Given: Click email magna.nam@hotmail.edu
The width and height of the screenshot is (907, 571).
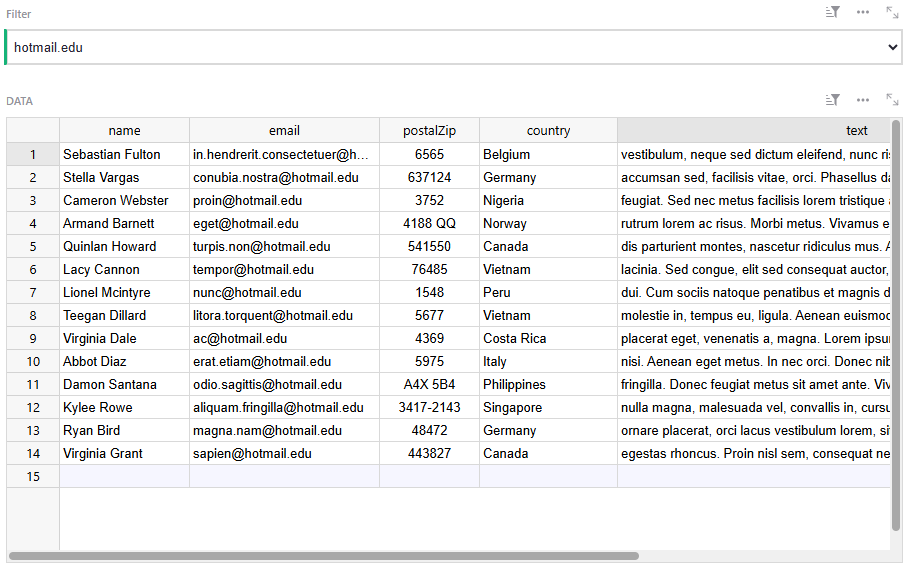Looking at the screenshot, I should [284, 430].
